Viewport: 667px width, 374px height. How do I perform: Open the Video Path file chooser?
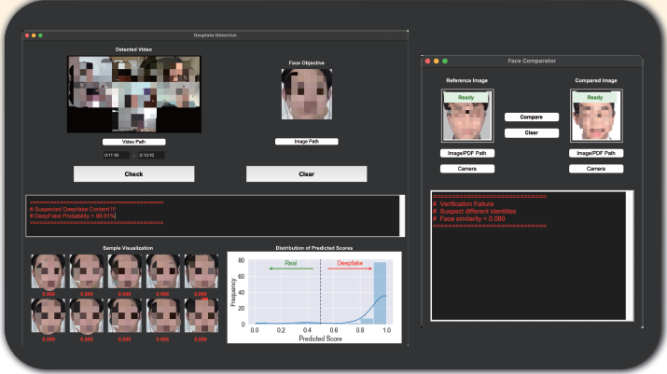(x=134, y=142)
